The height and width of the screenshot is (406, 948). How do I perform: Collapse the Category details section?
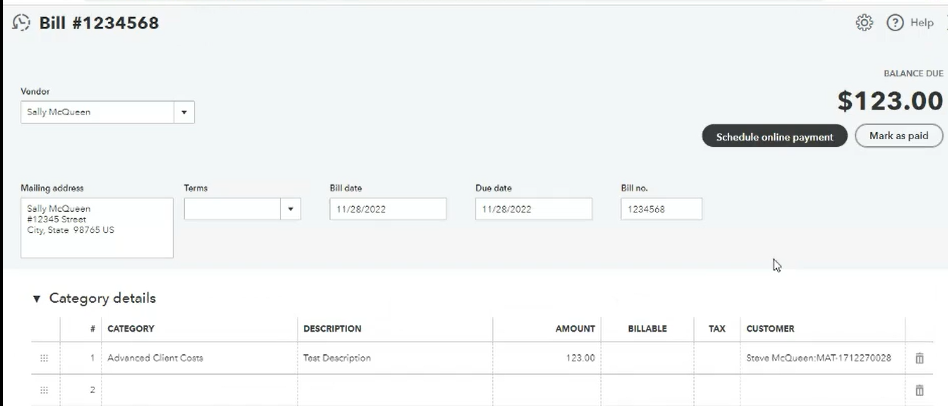[37, 298]
